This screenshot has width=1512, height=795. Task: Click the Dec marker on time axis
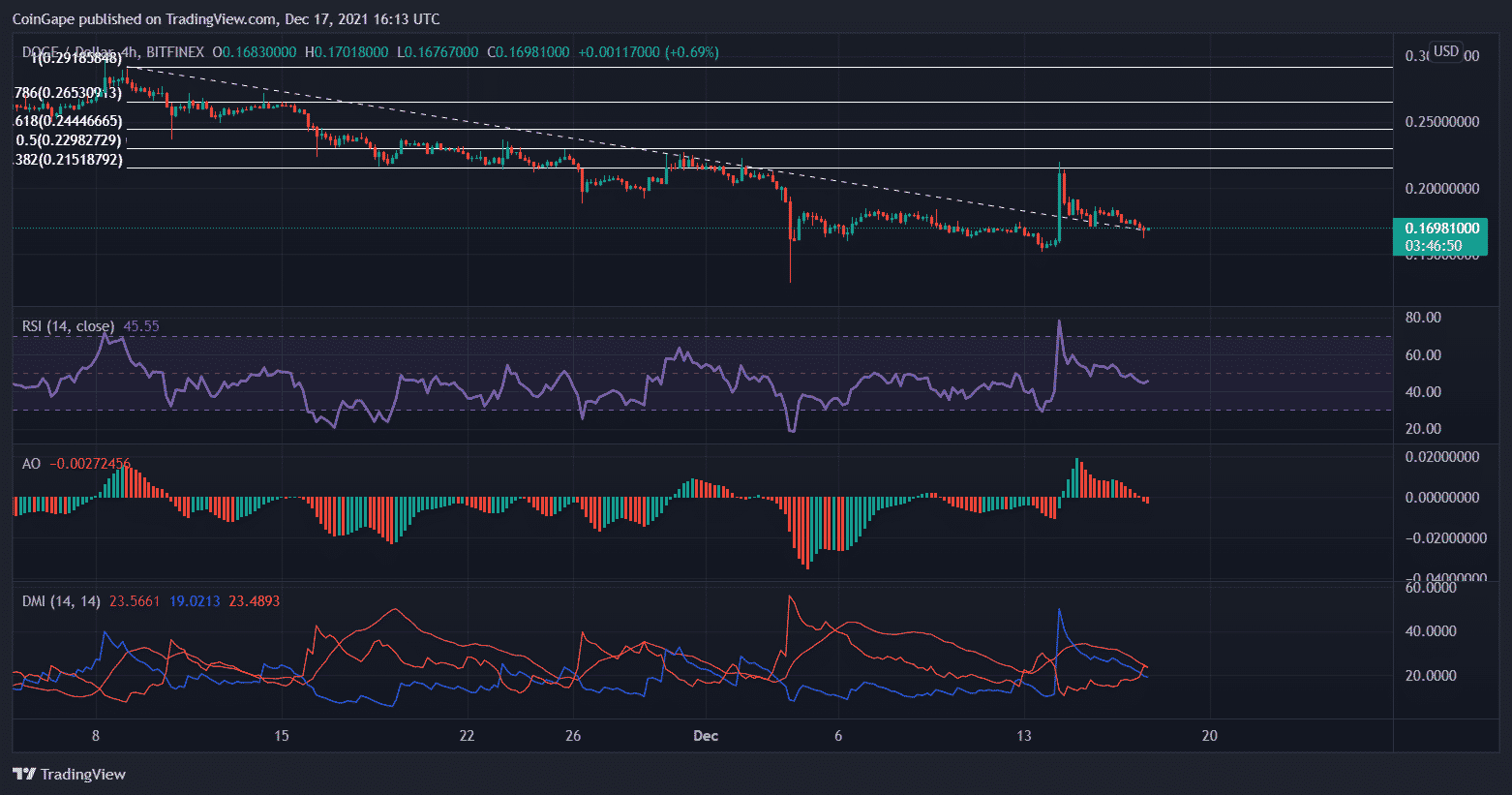tap(706, 736)
